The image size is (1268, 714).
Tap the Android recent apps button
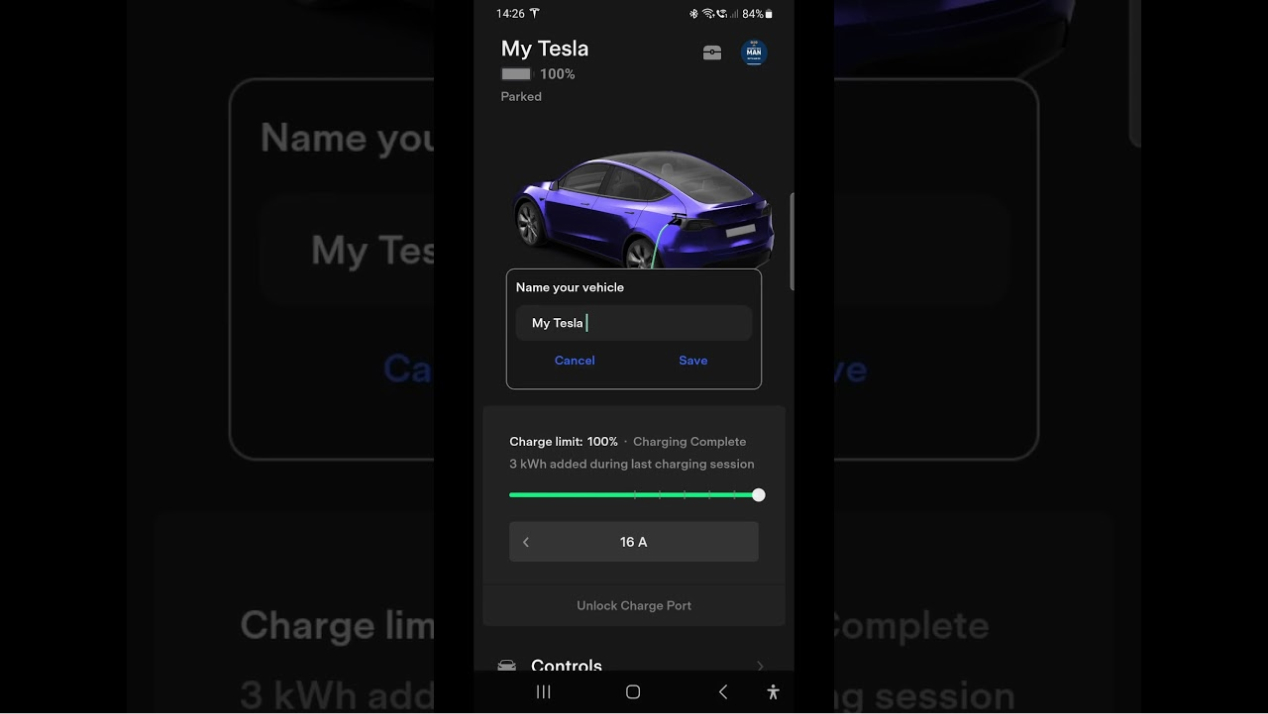click(544, 692)
